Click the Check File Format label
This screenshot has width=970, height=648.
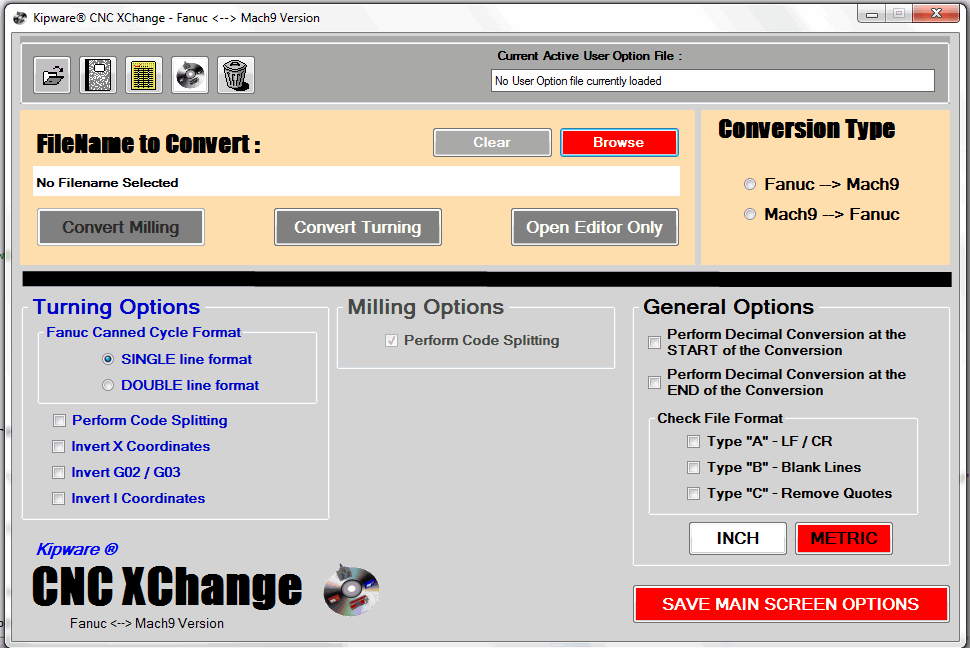pos(720,418)
